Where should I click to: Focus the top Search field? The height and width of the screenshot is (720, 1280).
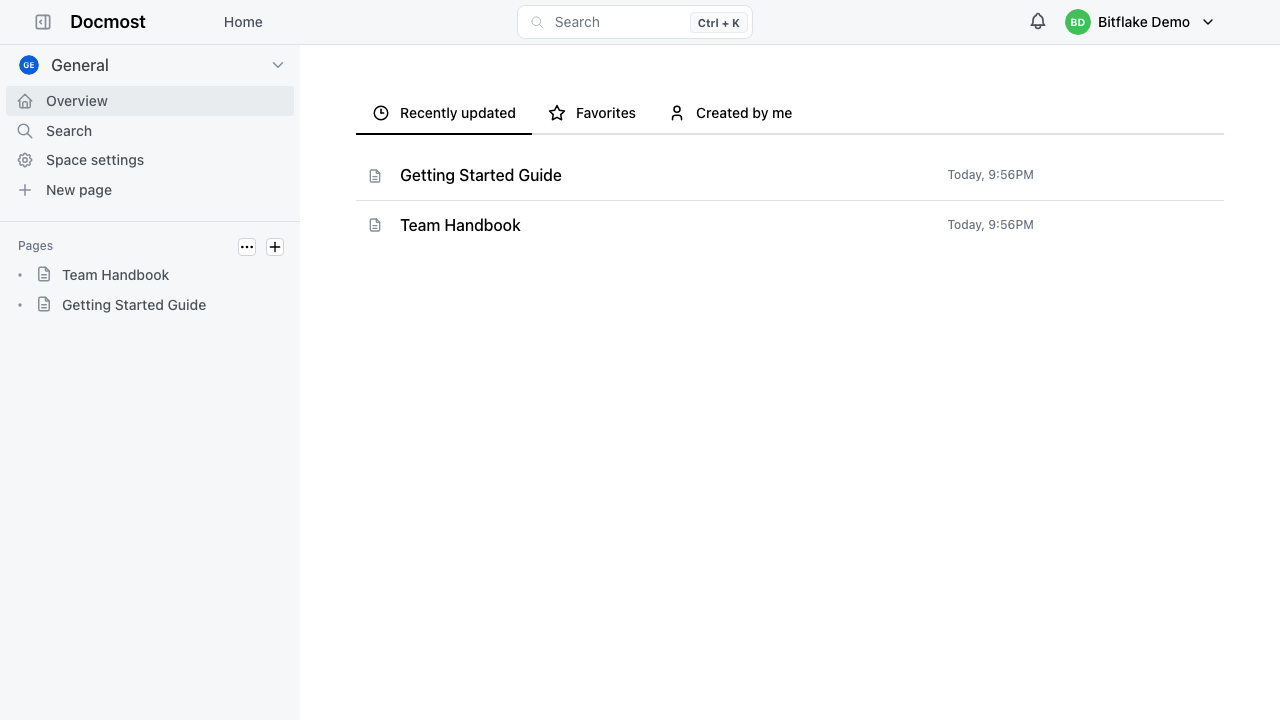pyautogui.click(x=635, y=22)
